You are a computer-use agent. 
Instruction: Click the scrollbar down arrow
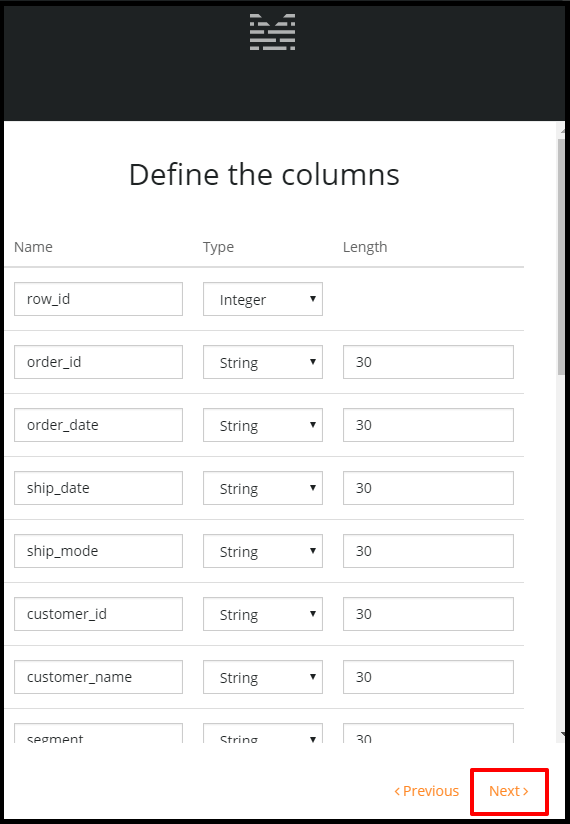(562, 734)
